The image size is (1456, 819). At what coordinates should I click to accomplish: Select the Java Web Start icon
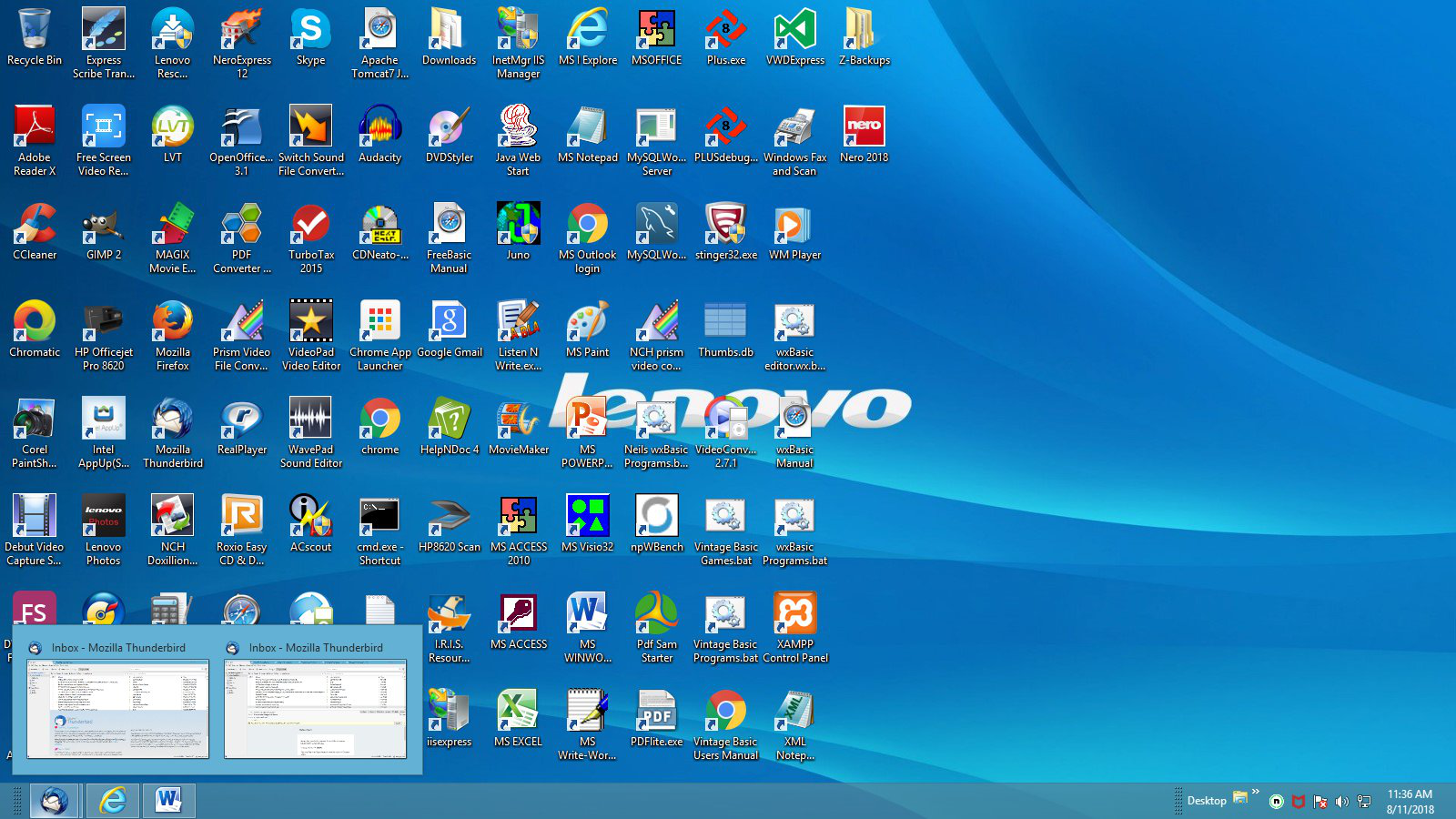click(519, 141)
